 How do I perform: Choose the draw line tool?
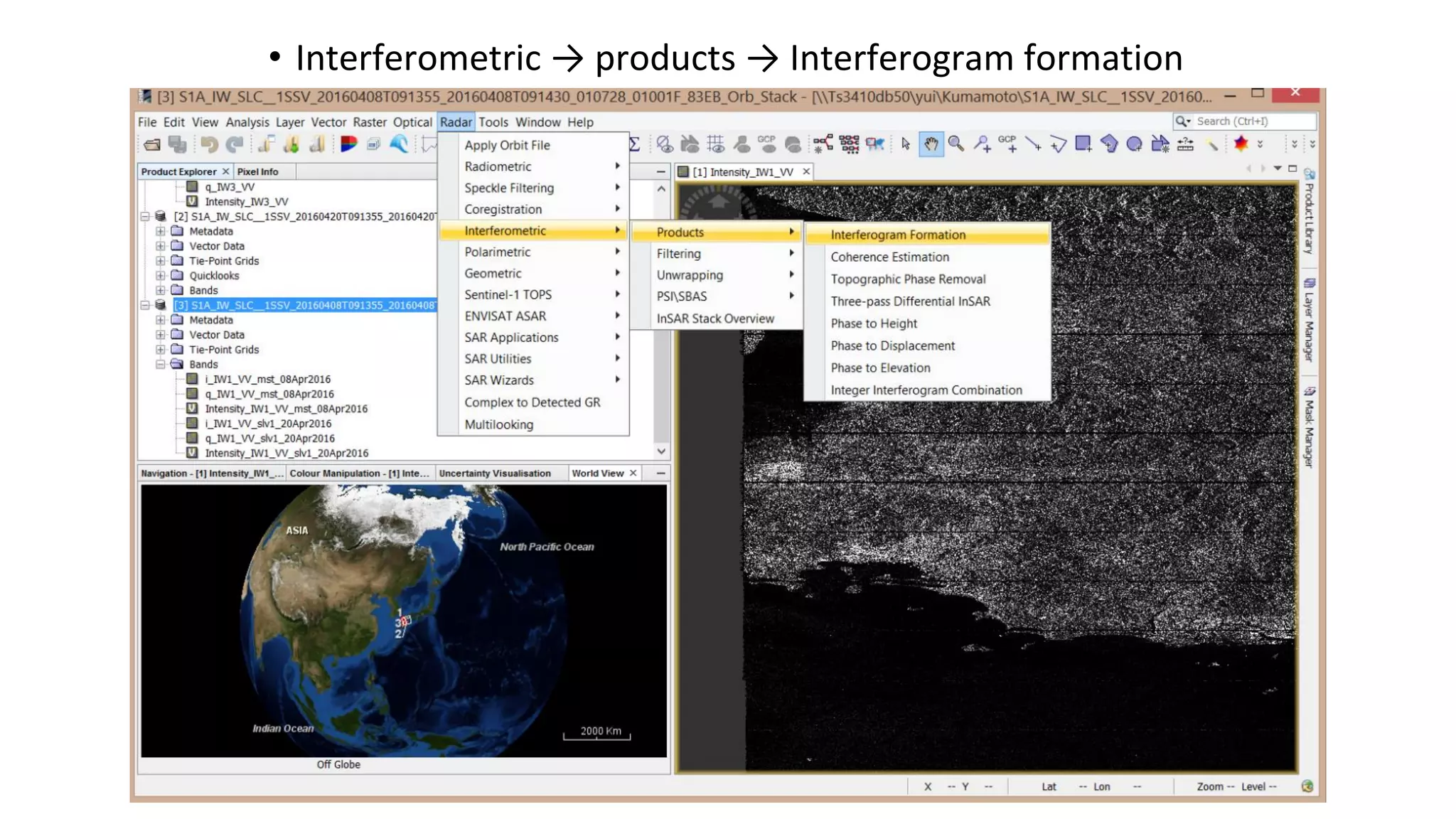1033,144
